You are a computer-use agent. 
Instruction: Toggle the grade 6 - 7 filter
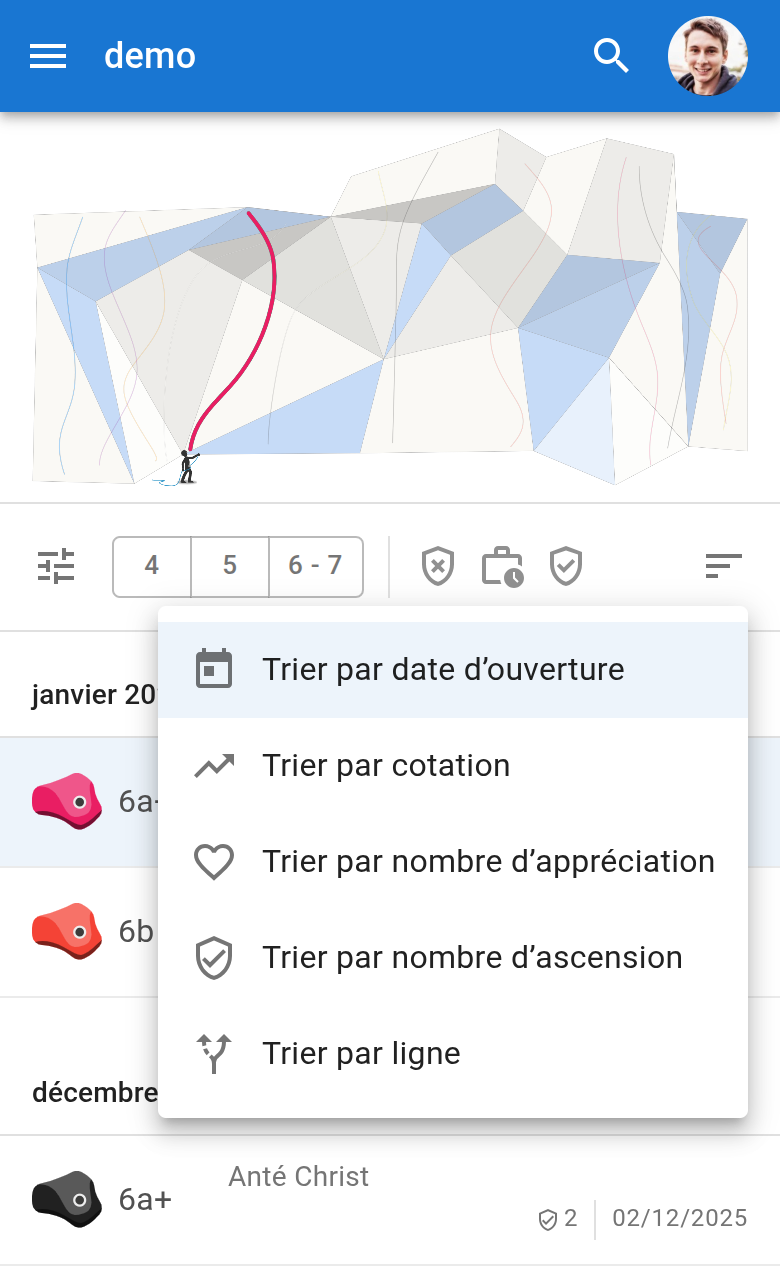pos(315,566)
